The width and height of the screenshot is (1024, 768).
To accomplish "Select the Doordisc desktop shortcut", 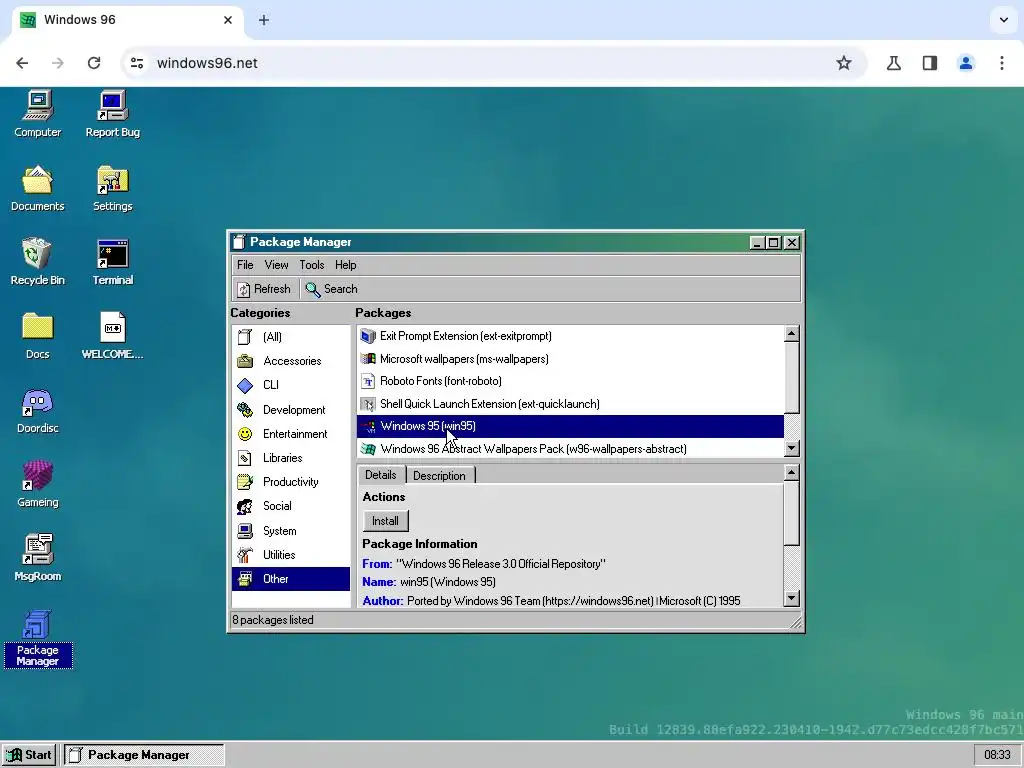I will click(x=37, y=410).
